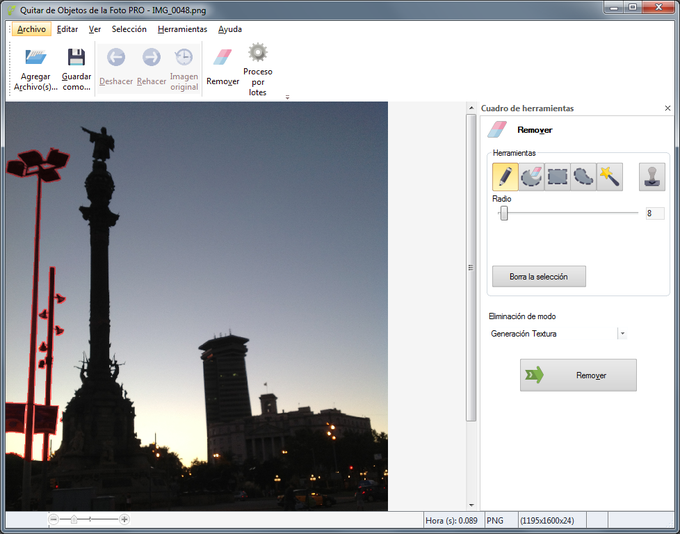Select the free-form lasso selection tool
Image resolution: width=680 pixels, height=534 pixels.
583,177
